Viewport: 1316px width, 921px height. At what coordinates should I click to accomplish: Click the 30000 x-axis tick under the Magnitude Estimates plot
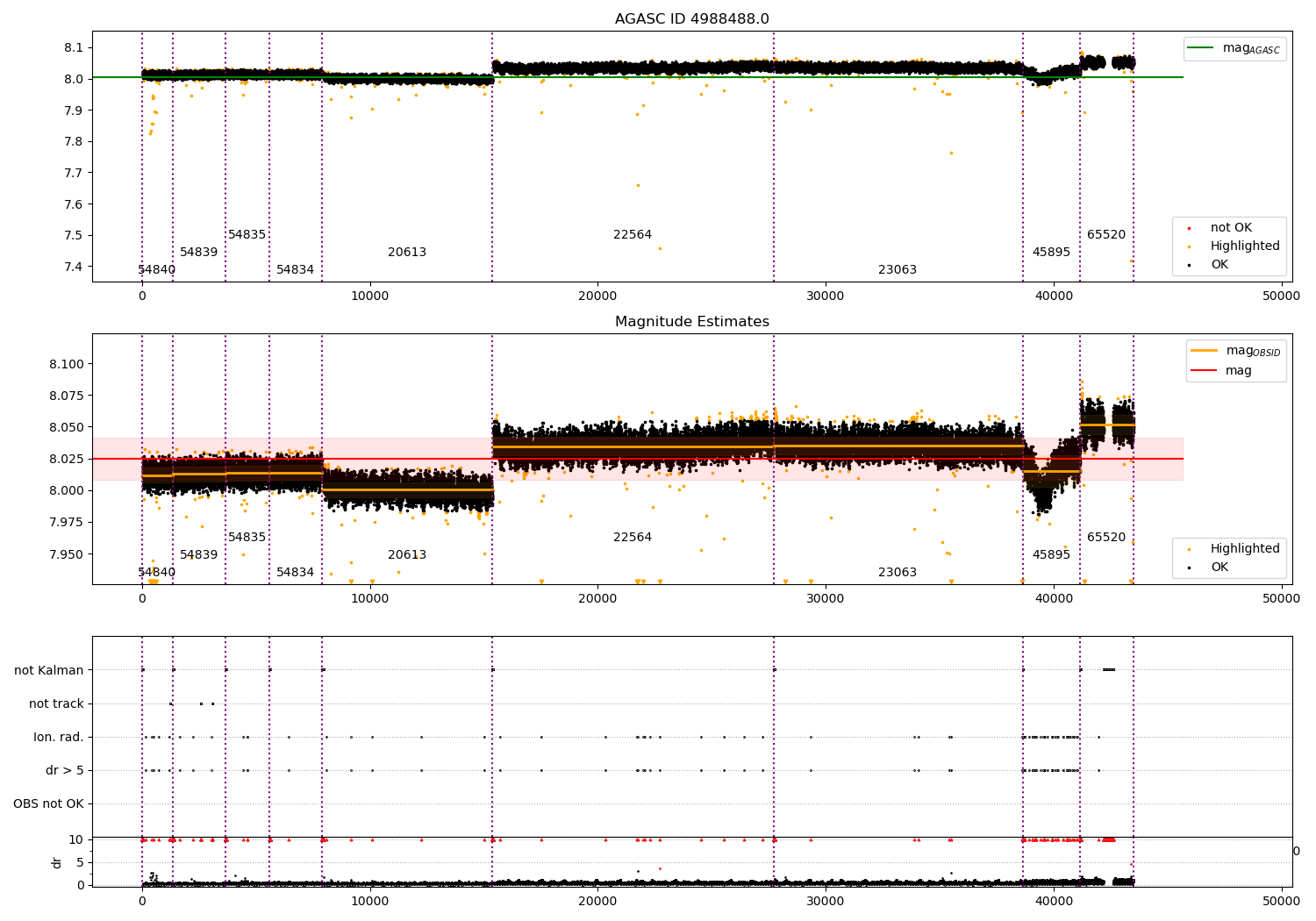click(x=826, y=599)
